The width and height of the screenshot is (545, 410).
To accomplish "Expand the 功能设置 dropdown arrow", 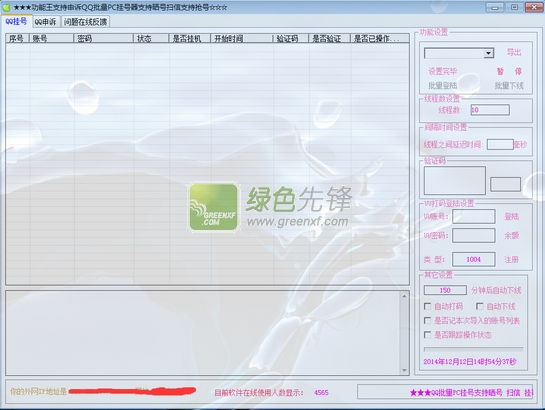I will (488, 53).
